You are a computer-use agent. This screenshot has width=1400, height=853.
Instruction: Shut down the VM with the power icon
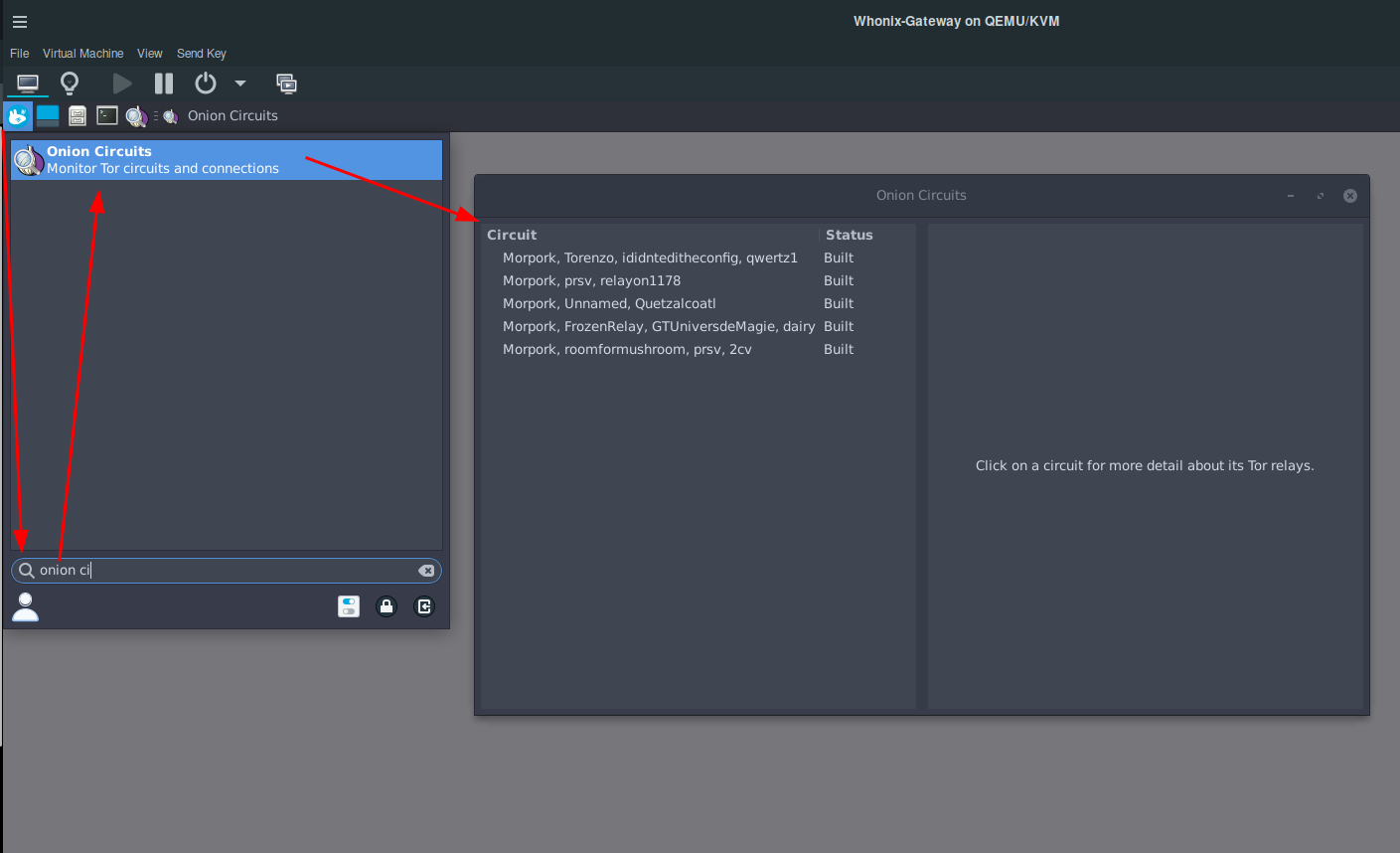click(206, 84)
